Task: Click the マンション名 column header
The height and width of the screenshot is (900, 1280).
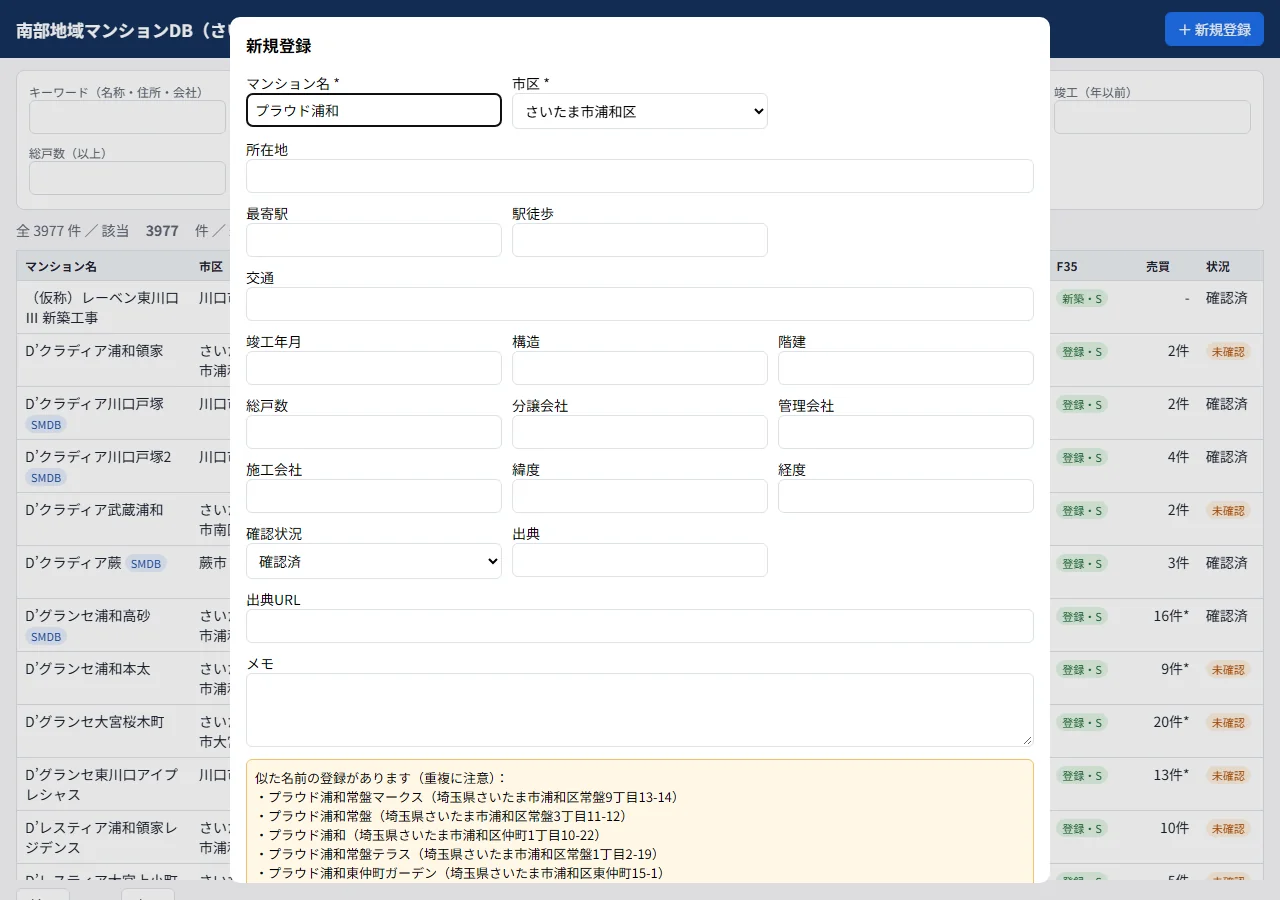Action: coord(61,267)
